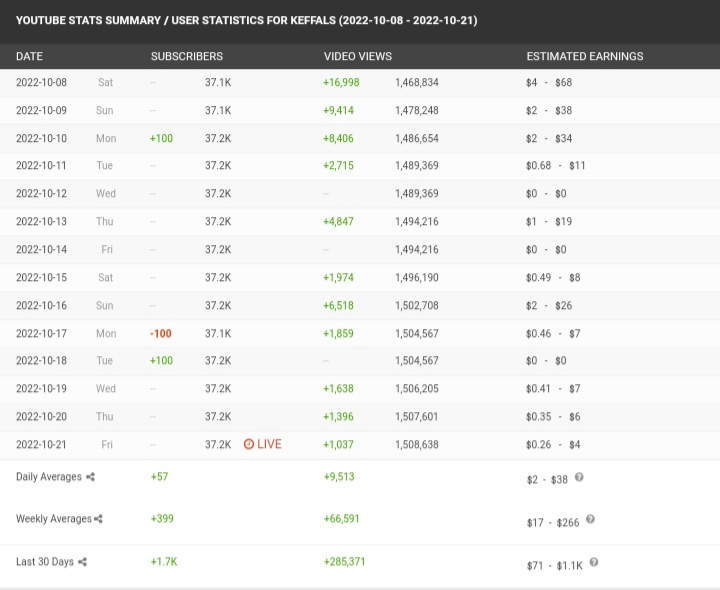Click total views 1,508,638
The height and width of the screenshot is (590, 720).
click(417, 445)
